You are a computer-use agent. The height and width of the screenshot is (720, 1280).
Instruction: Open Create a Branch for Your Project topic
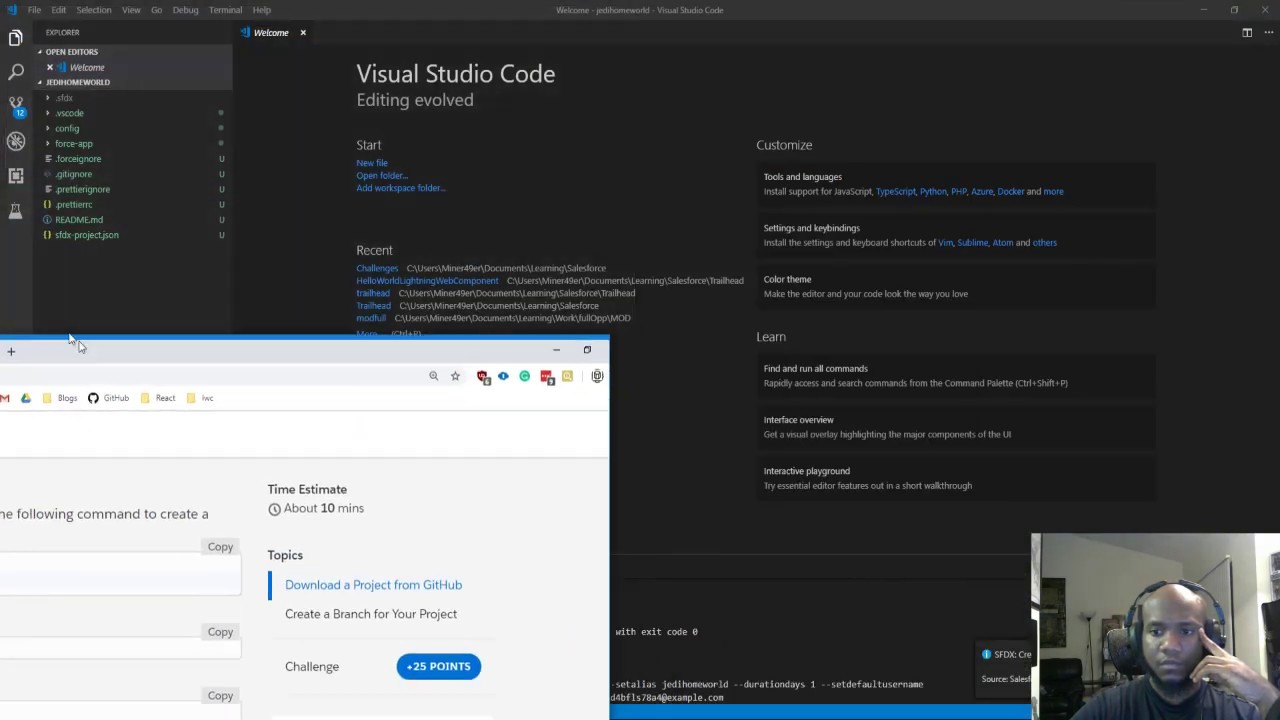[x=371, y=614]
